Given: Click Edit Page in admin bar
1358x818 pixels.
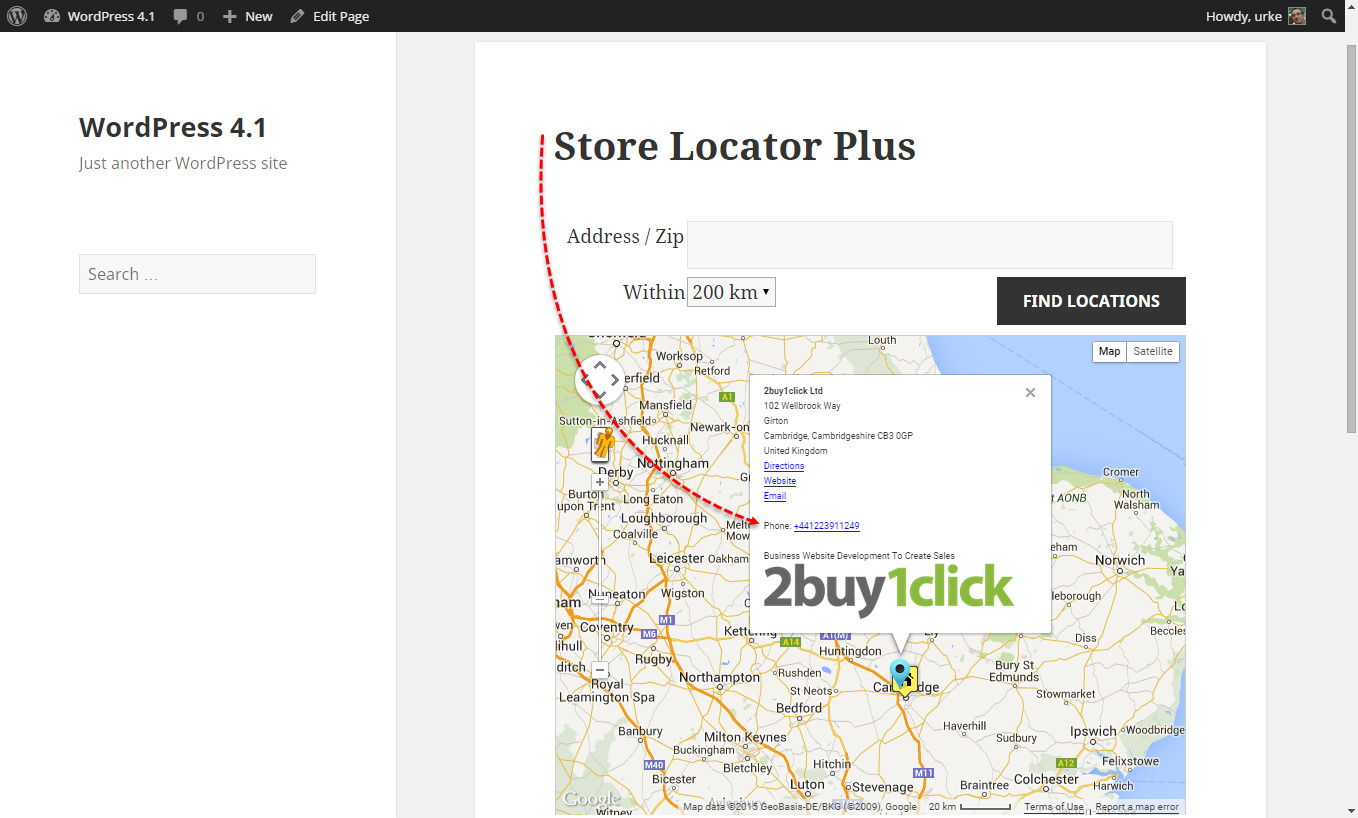Looking at the screenshot, I should (330, 16).
